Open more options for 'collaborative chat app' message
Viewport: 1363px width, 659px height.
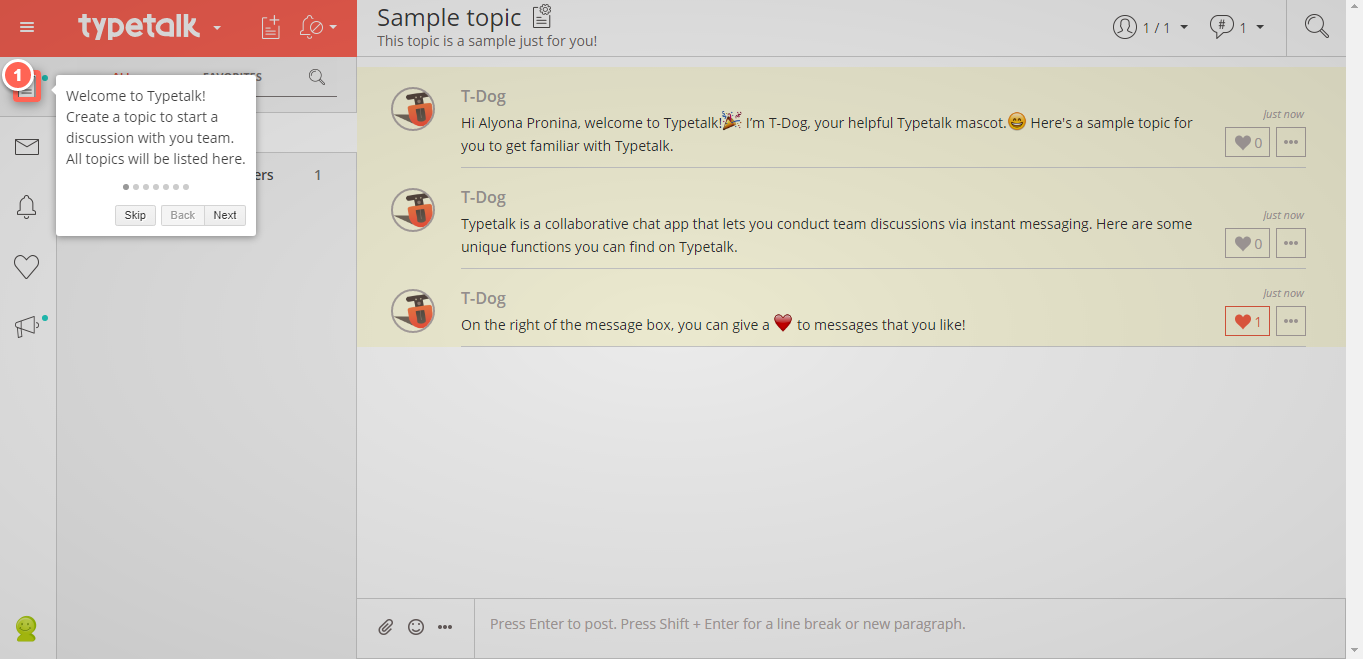[x=1291, y=243]
